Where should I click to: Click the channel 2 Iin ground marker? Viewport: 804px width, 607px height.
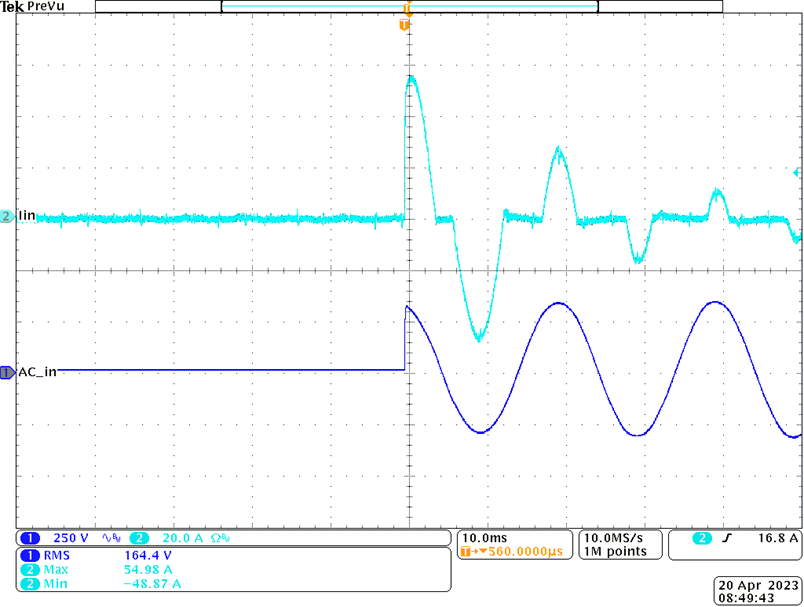pos(7,216)
